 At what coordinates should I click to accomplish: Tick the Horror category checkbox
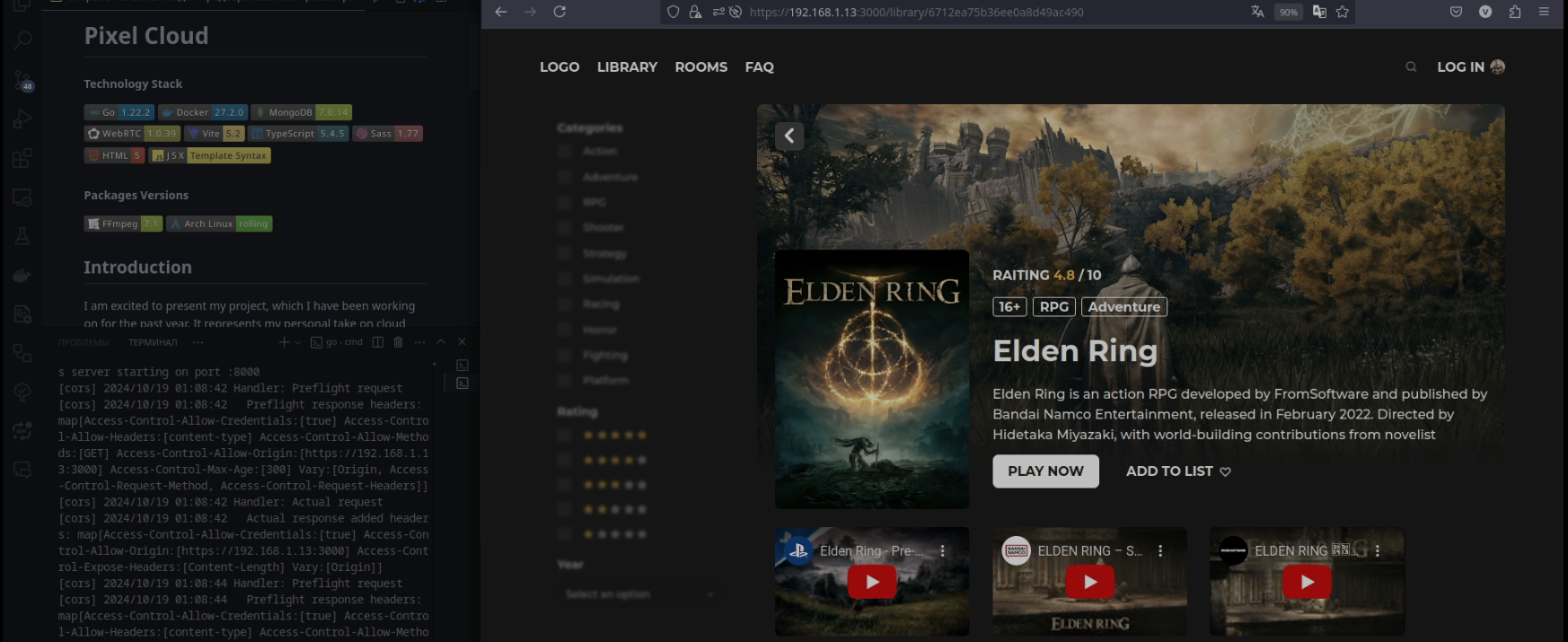pyautogui.click(x=564, y=330)
